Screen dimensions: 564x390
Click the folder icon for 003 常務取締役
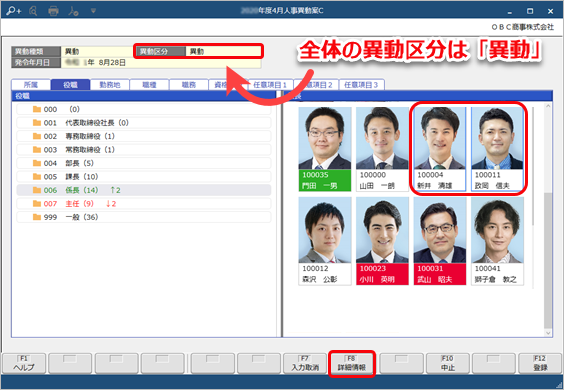click(37, 150)
